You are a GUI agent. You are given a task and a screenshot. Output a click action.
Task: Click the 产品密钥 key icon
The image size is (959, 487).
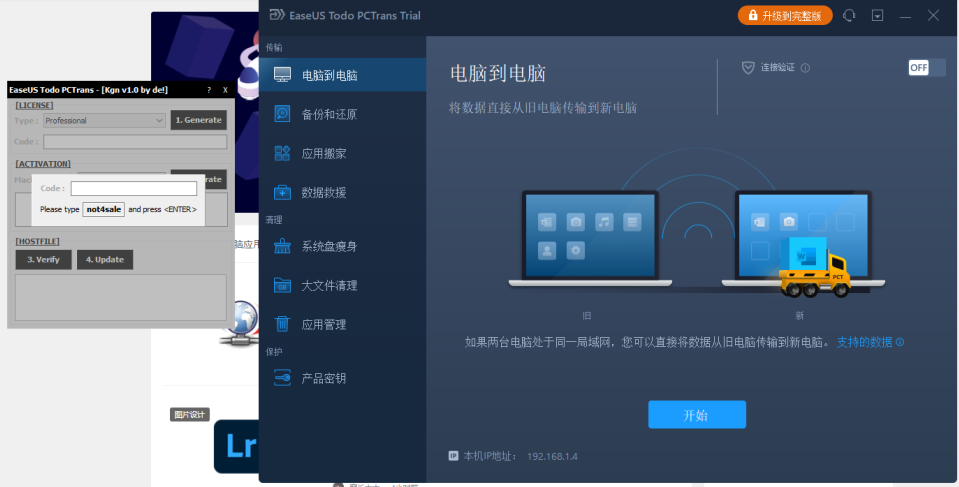282,377
